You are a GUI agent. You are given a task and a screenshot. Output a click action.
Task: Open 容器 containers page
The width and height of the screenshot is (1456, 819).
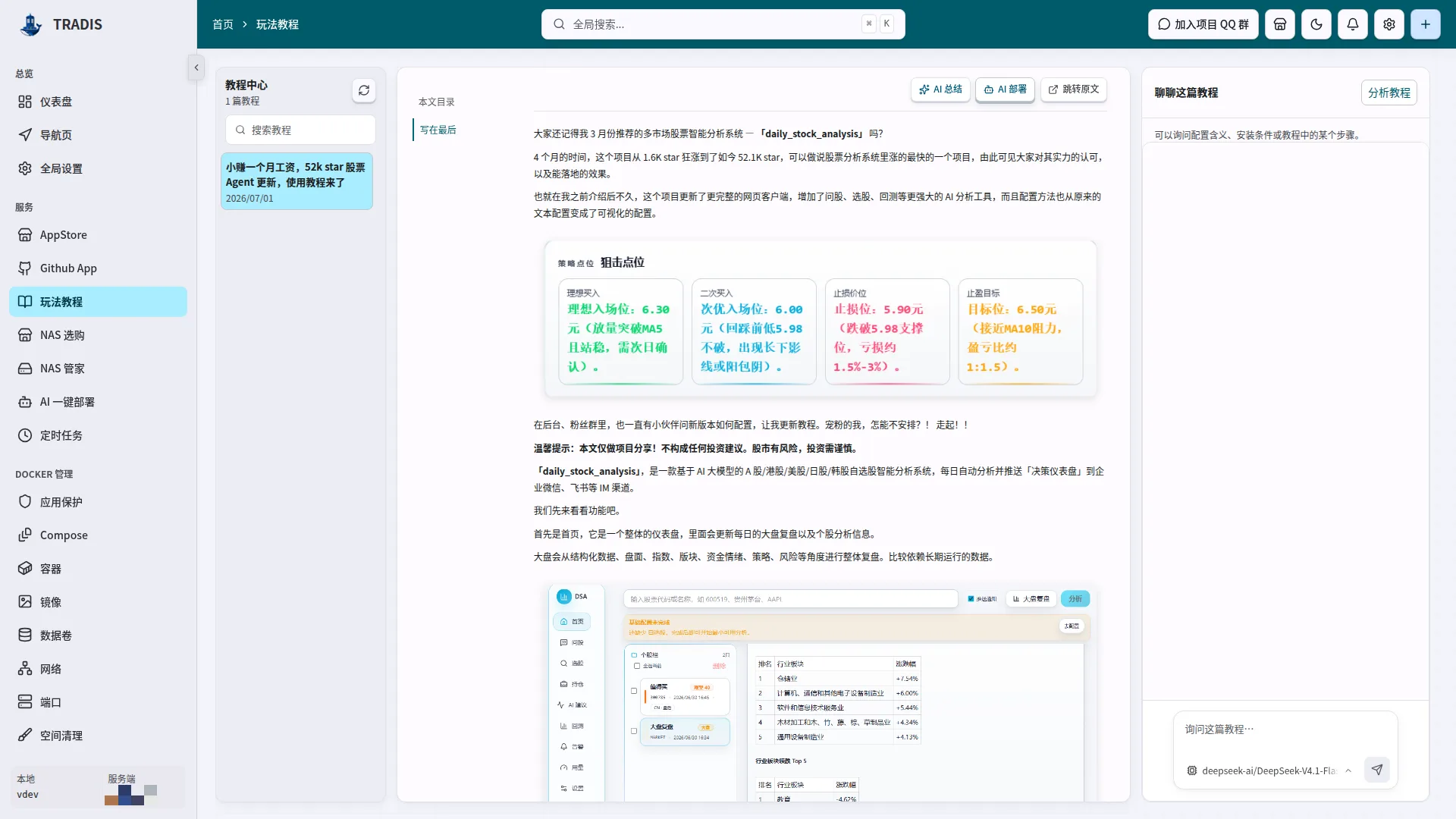(98, 569)
